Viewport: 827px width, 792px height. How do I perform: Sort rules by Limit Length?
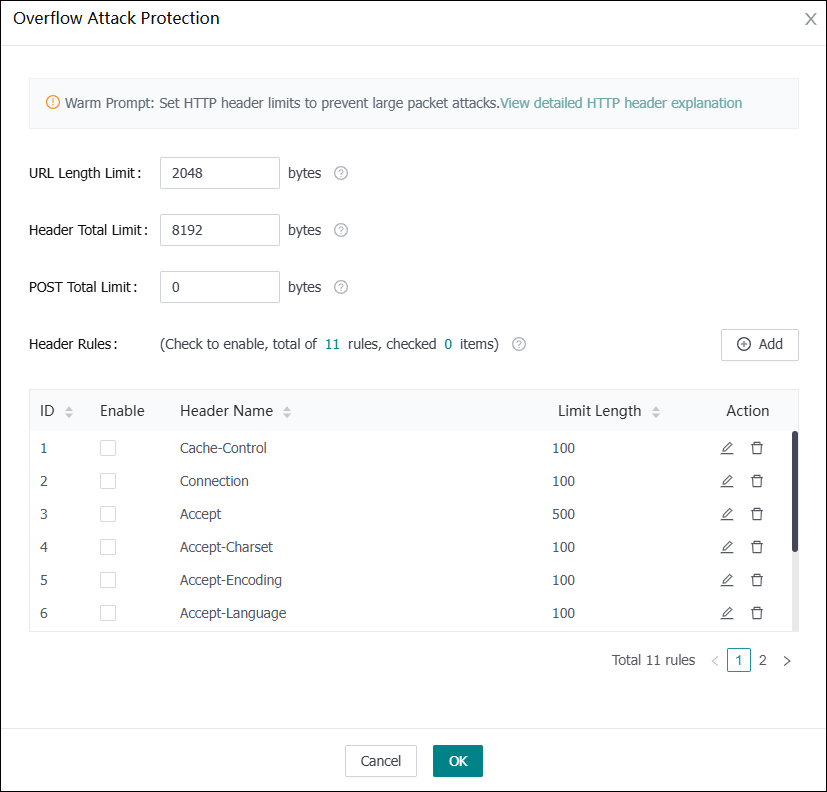[x=656, y=412]
